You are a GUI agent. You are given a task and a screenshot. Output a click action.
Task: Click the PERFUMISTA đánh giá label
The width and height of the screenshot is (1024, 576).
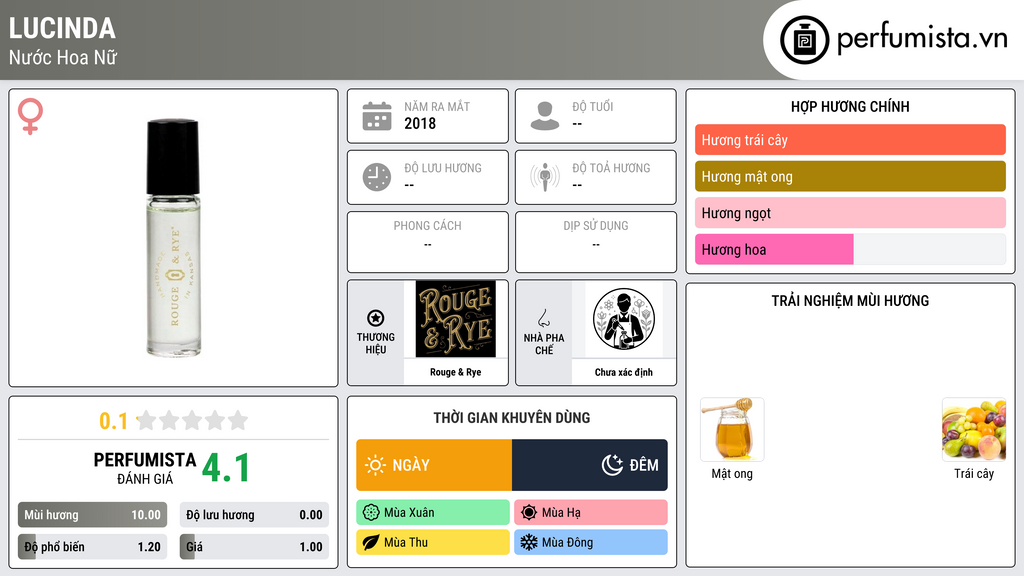pyautogui.click(x=145, y=468)
